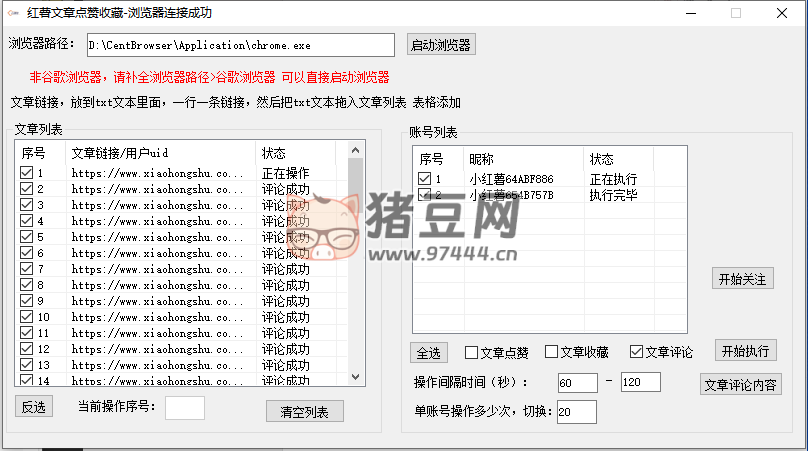The width and height of the screenshot is (808, 451).
Task: Edit the minimum interval field showing 60
Action: click(578, 383)
